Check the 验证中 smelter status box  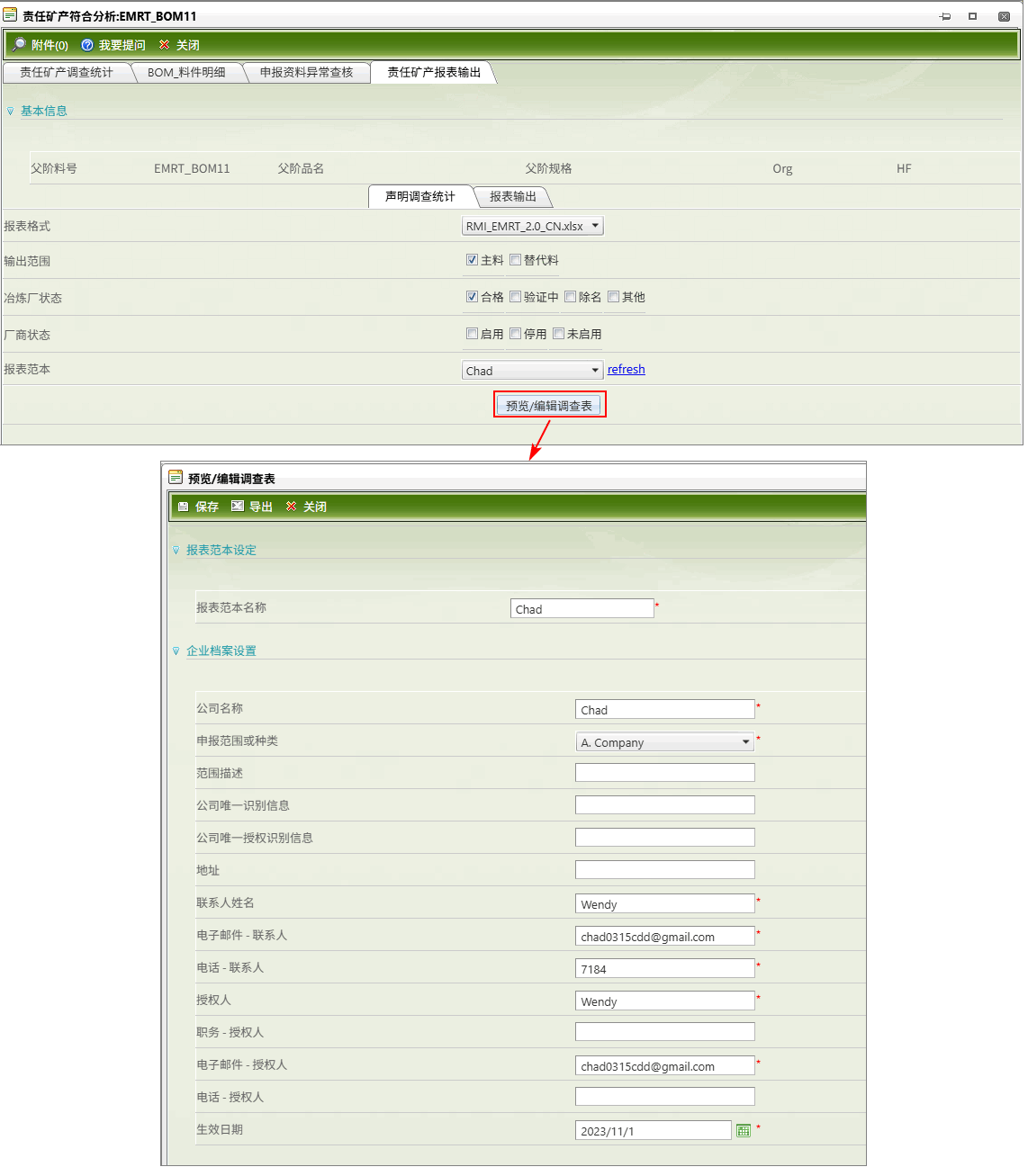click(x=516, y=297)
